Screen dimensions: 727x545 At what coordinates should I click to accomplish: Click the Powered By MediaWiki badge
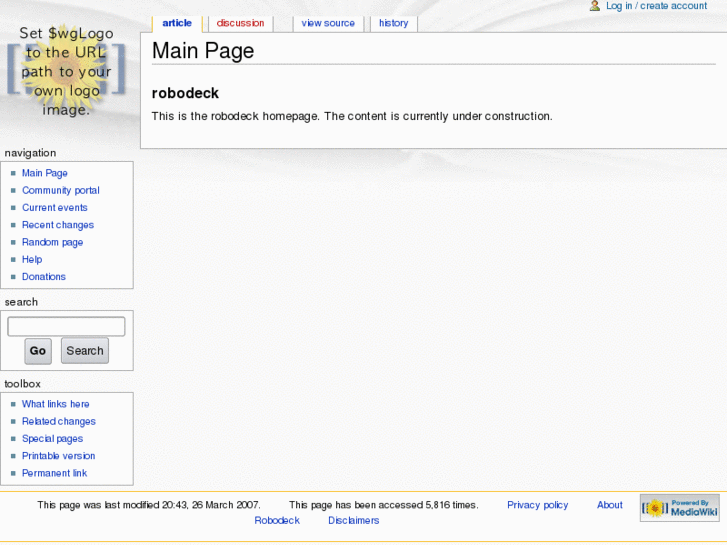(679, 508)
